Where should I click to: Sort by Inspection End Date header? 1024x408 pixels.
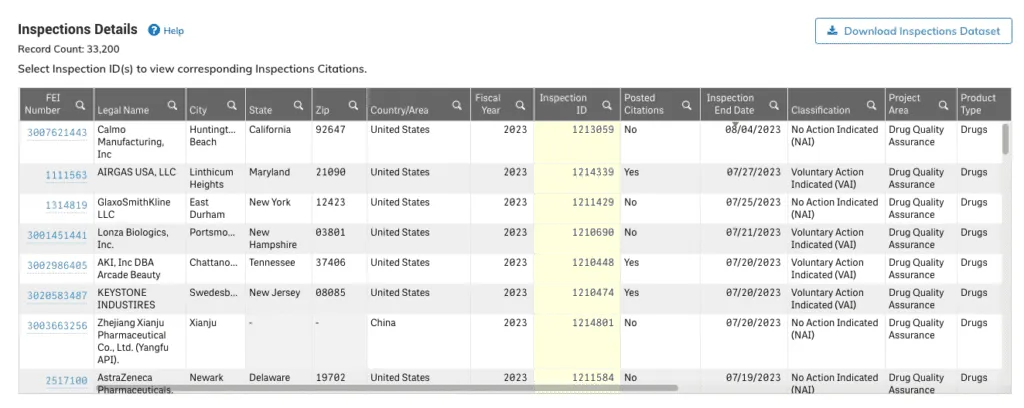click(730, 104)
